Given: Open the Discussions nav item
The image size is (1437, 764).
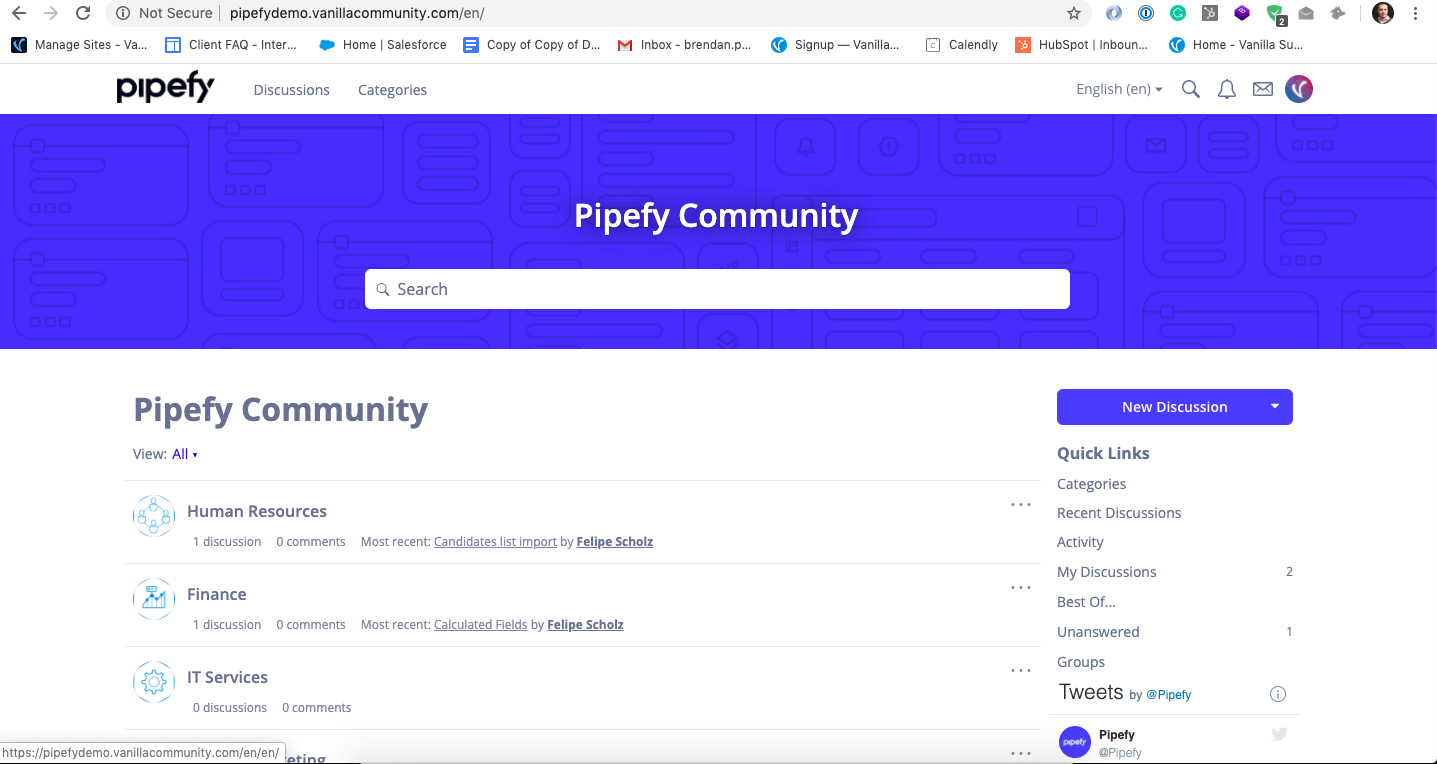Looking at the screenshot, I should [x=291, y=89].
